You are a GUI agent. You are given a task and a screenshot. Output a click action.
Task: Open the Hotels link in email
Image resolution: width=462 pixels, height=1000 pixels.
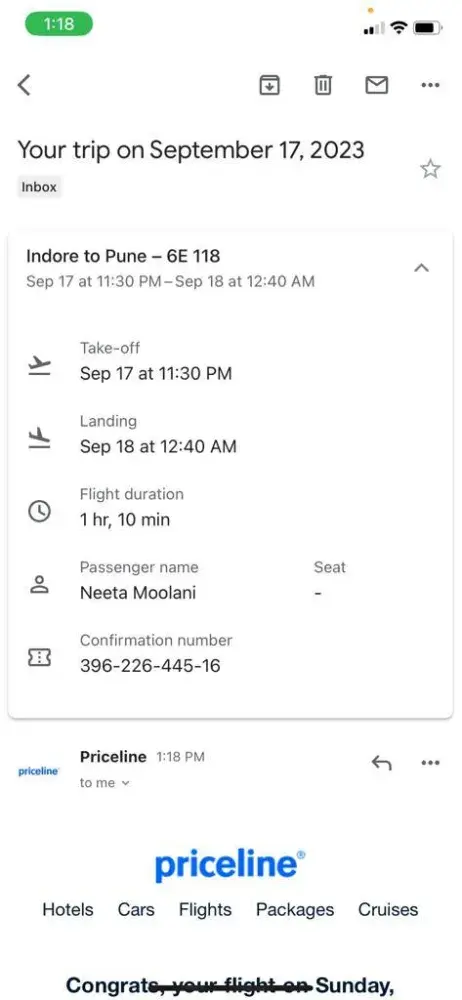pos(68,909)
